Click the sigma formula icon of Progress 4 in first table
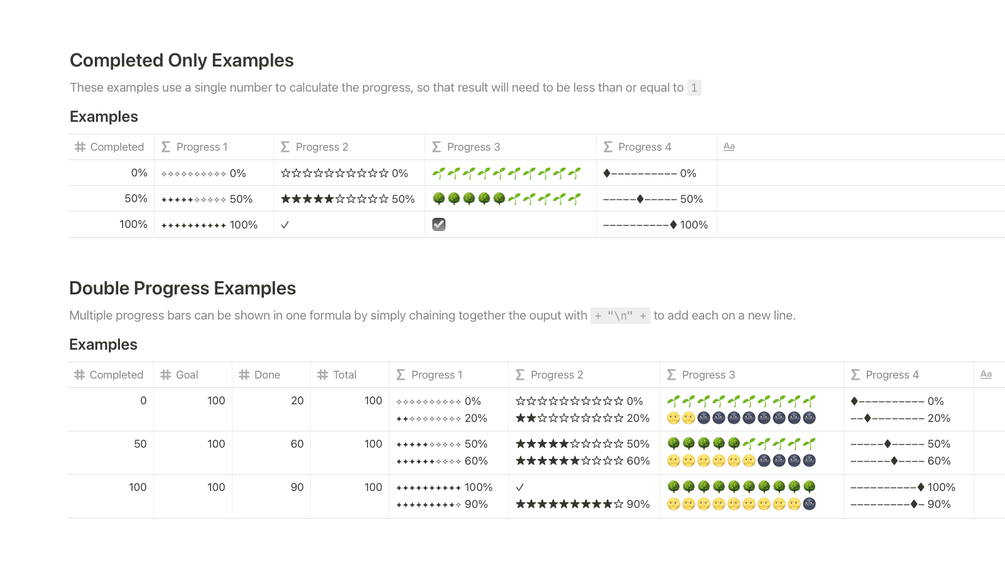This screenshot has height=565, width=1005. click(x=608, y=147)
